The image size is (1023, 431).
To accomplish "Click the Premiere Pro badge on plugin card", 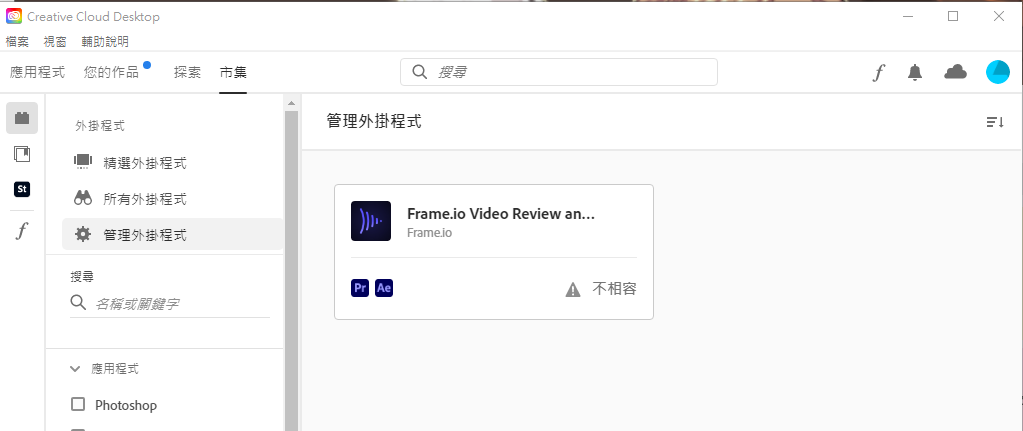I will (360, 288).
